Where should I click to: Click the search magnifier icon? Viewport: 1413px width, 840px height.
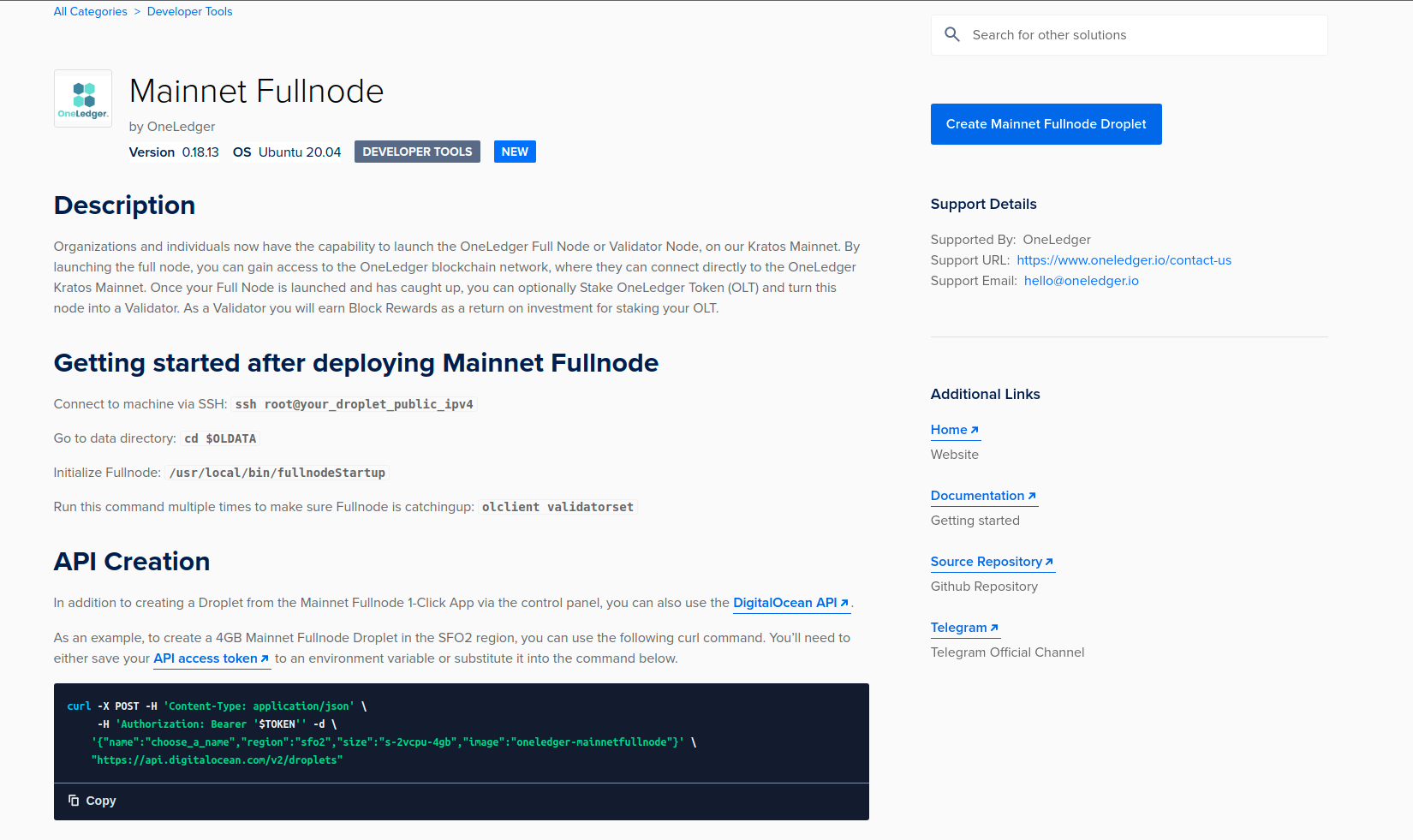click(951, 34)
